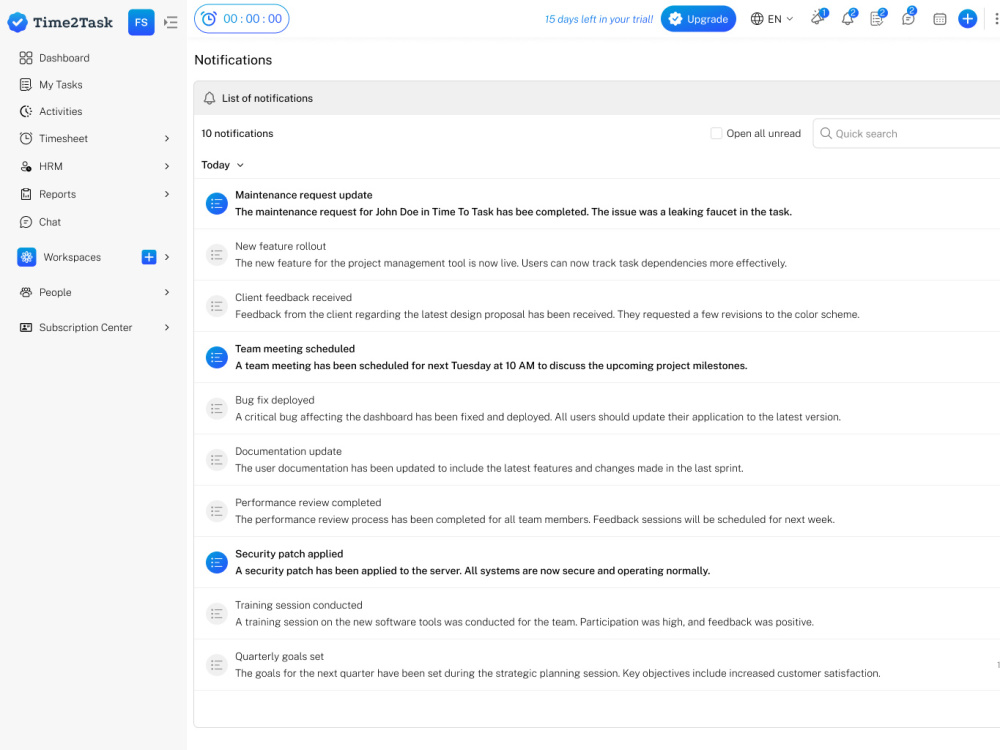Open the Training session conducted notification title
The image size is (1000, 750).
pos(298,605)
